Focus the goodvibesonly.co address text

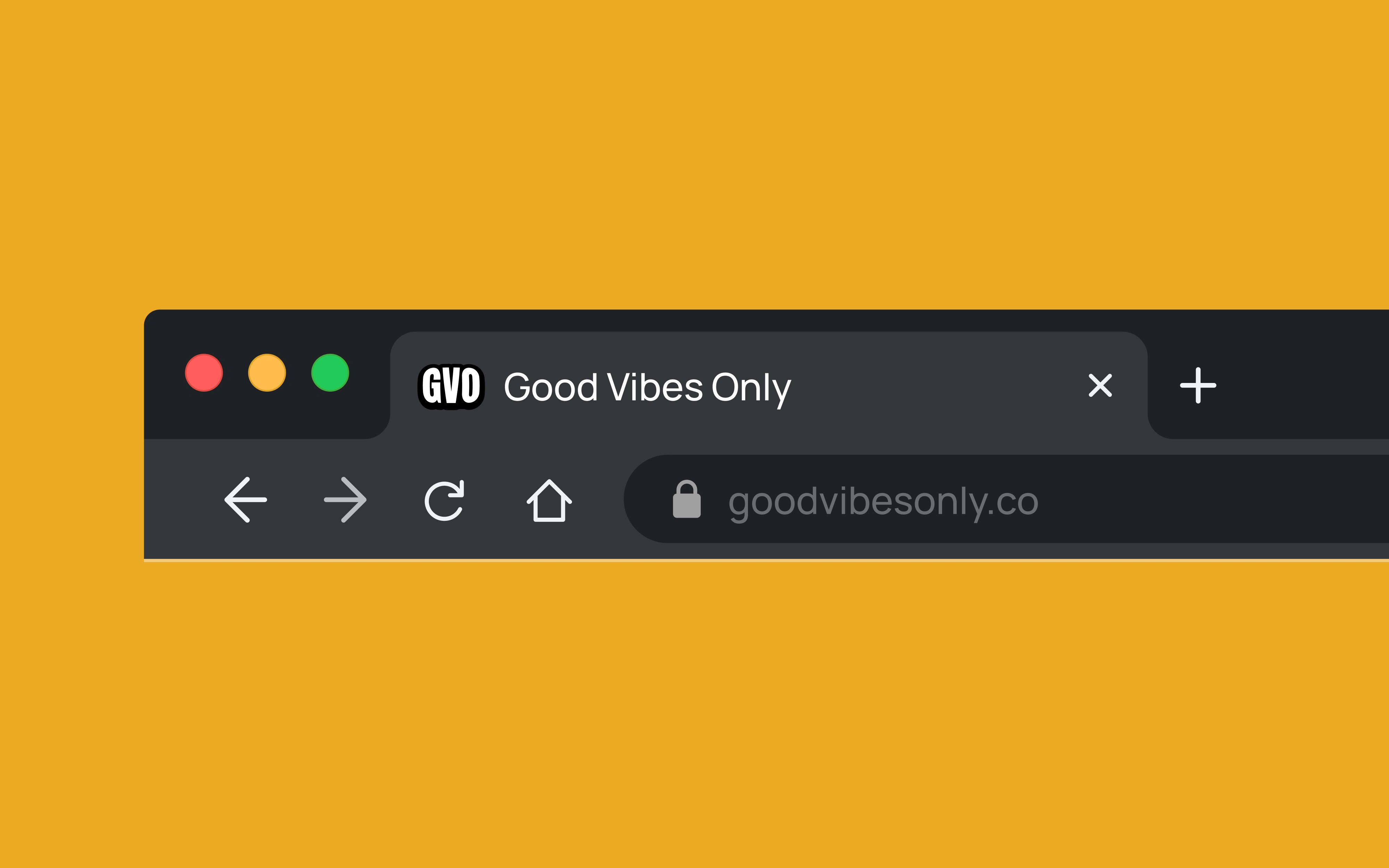click(x=883, y=502)
